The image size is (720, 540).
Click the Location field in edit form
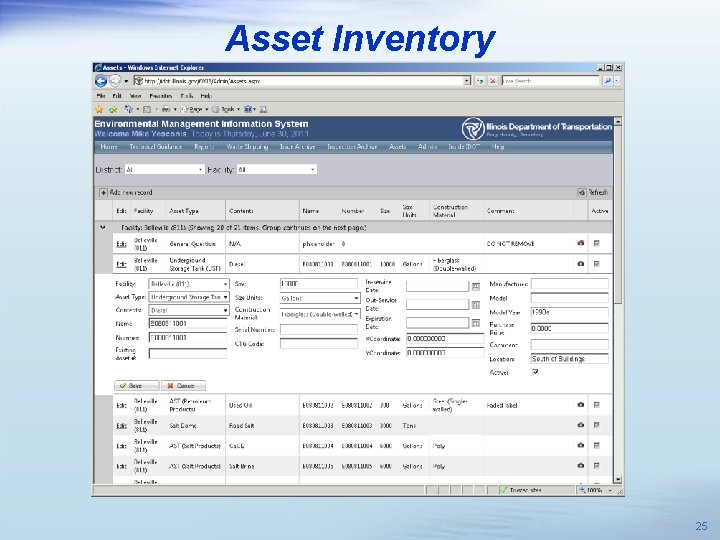point(569,359)
